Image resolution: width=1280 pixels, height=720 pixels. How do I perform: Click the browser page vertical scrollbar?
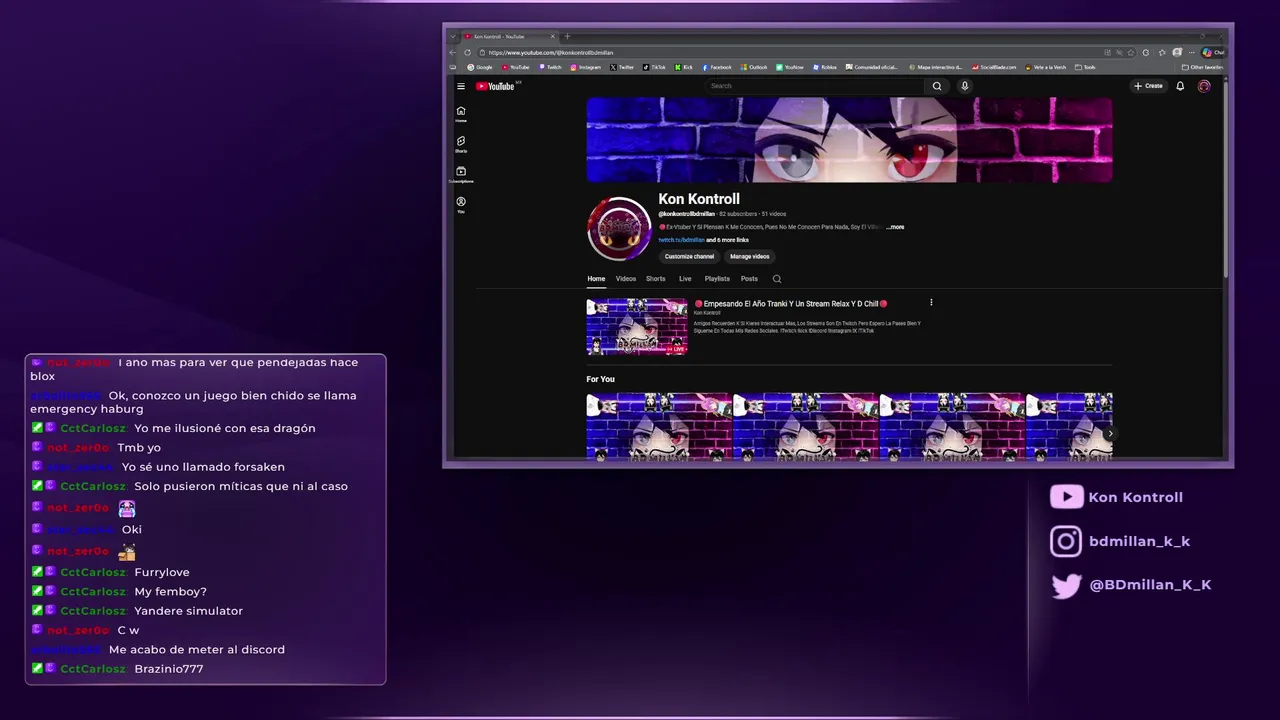[1226, 180]
